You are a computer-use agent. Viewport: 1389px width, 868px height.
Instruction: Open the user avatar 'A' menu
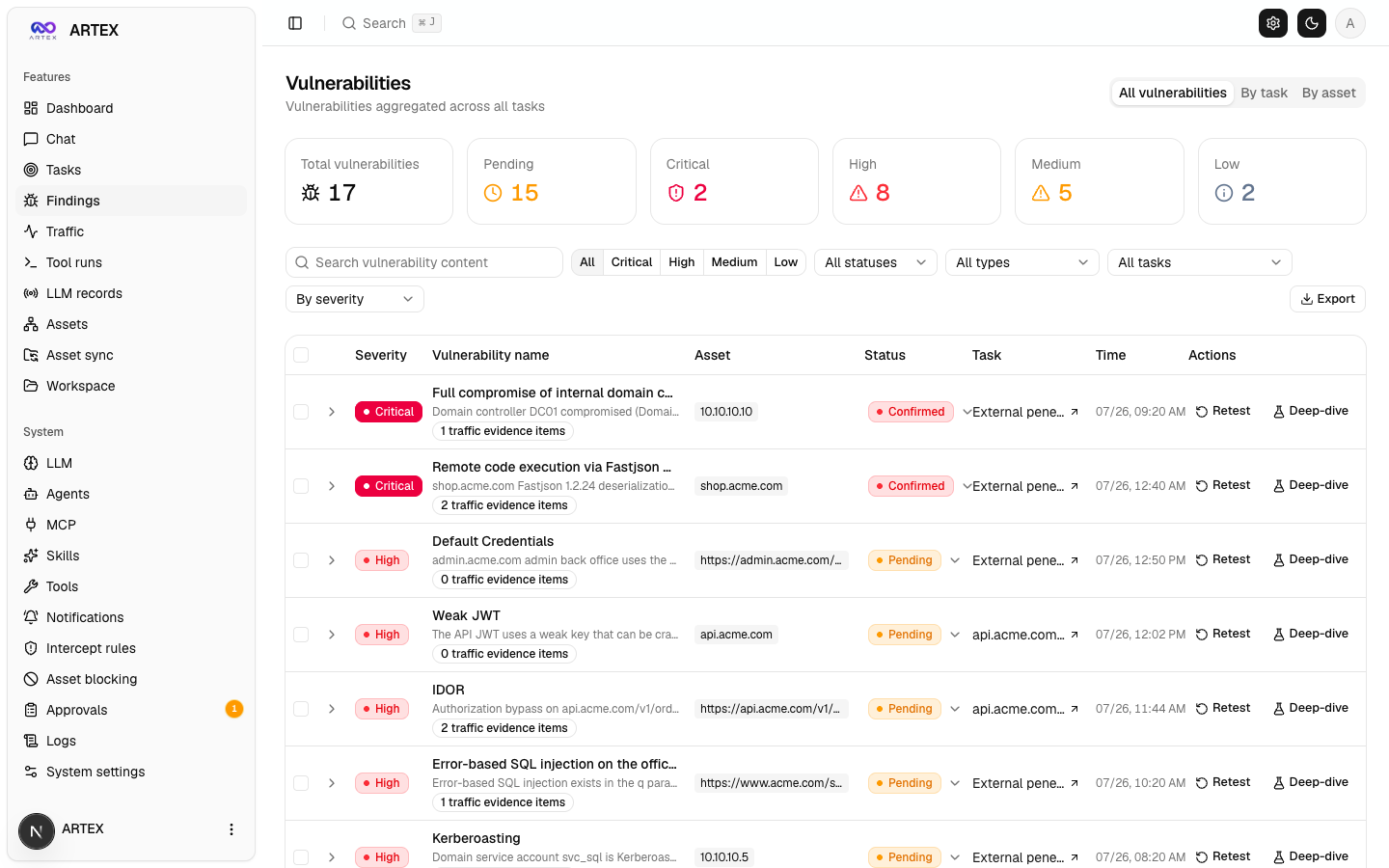[x=1350, y=23]
